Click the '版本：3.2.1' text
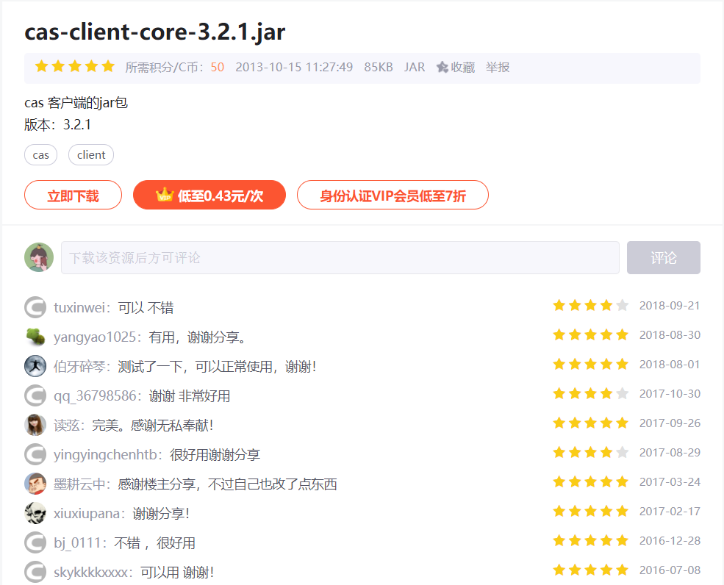 tap(58, 125)
